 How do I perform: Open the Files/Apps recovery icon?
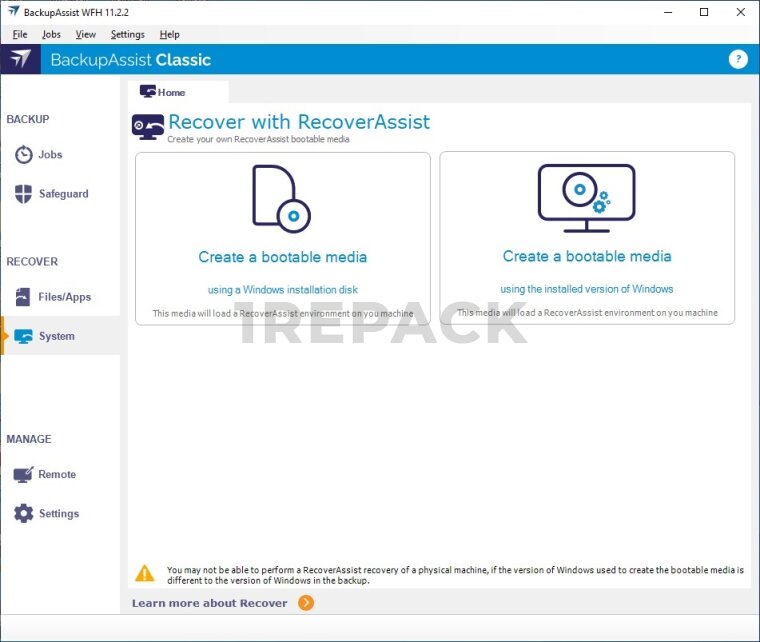pos(23,297)
